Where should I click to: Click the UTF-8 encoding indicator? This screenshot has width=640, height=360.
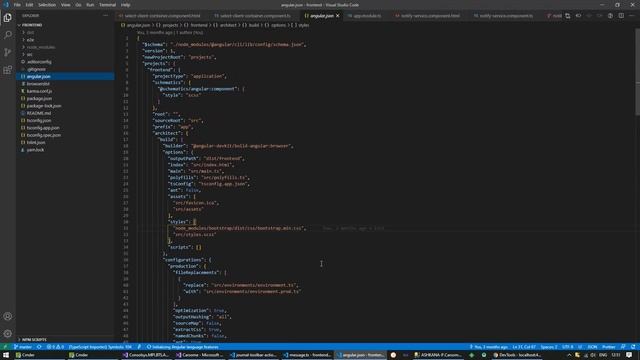pos(568,347)
